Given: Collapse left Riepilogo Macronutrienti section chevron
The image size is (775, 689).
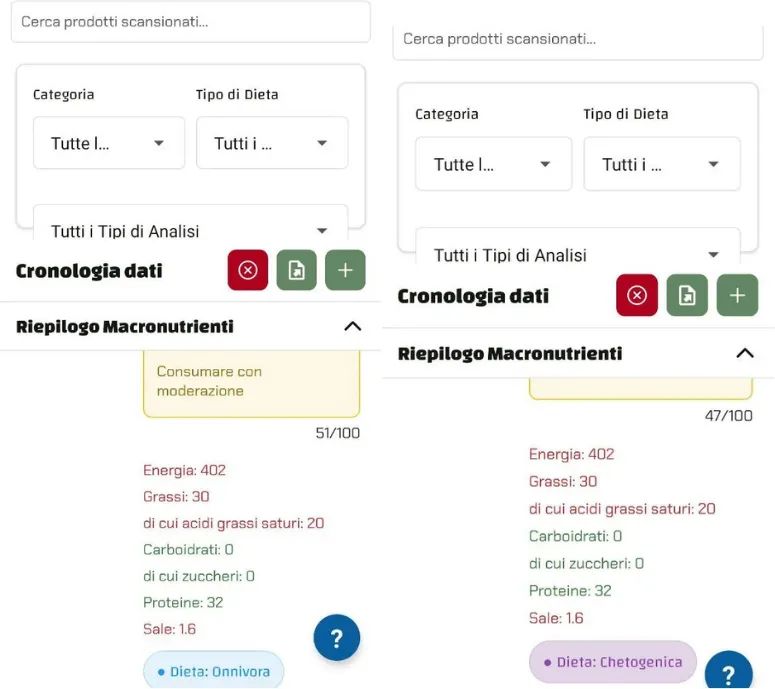Looking at the screenshot, I should (352, 326).
